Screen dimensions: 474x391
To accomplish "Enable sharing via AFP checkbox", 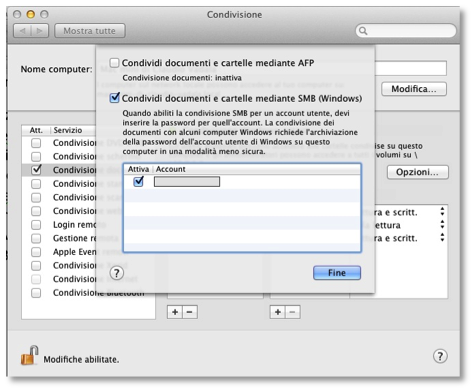I will click(x=114, y=63).
